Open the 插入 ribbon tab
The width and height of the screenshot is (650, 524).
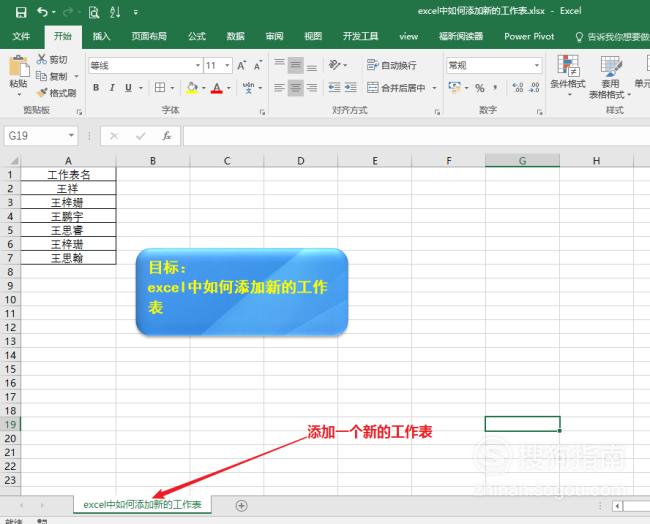pyautogui.click(x=101, y=36)
